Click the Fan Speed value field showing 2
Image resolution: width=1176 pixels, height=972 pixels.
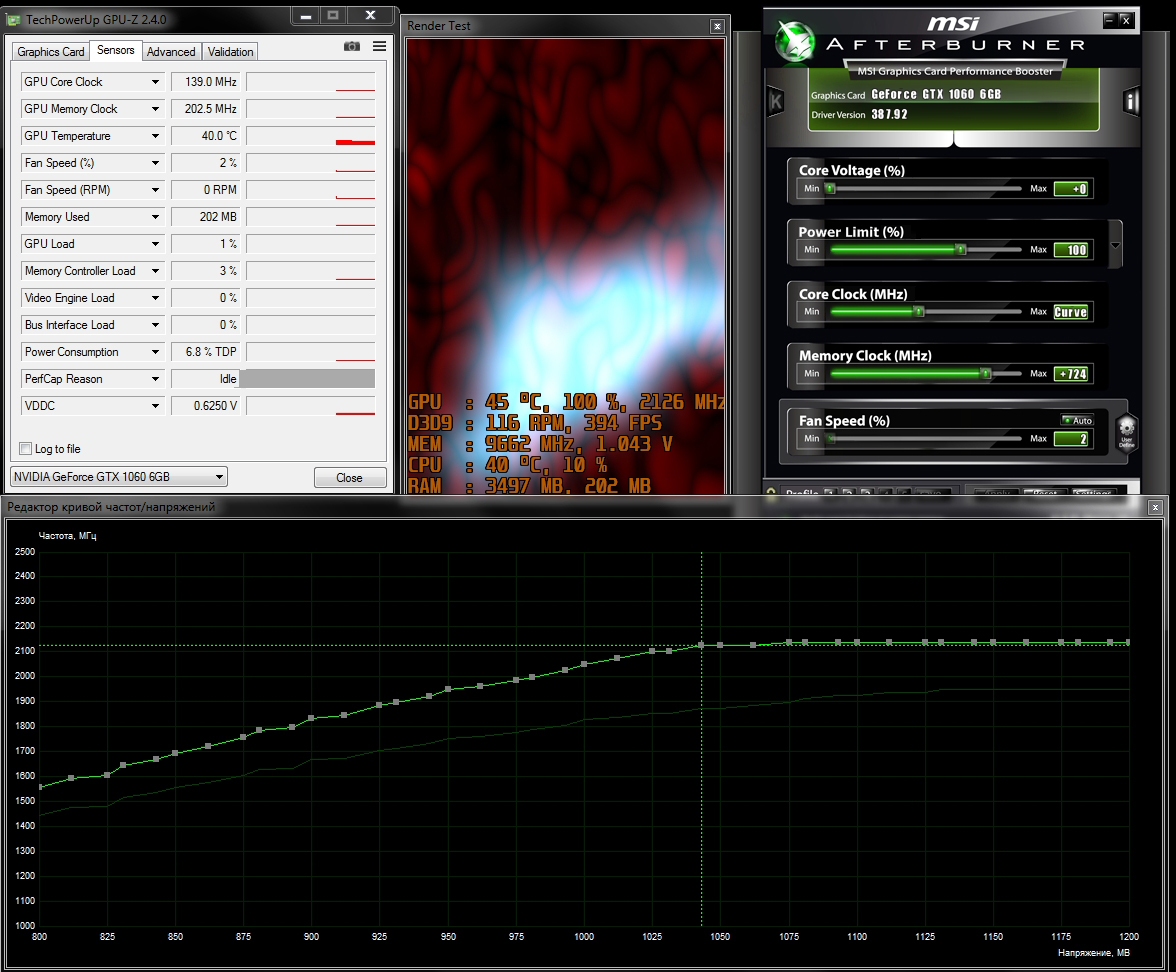pos(1070,439)
